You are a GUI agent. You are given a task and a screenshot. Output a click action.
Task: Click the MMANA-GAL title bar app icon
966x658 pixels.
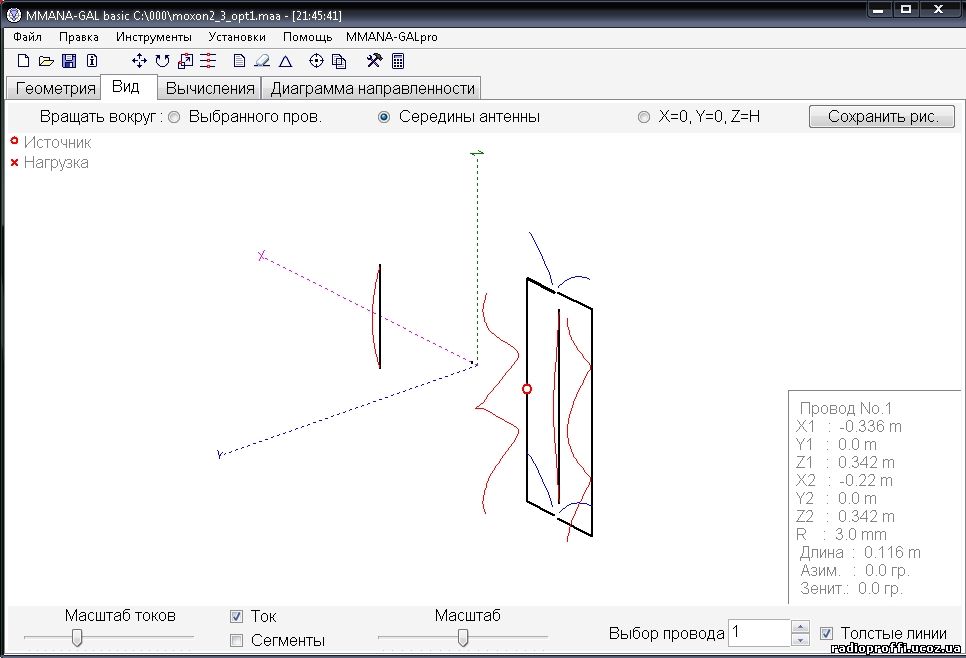pos(14,15)
